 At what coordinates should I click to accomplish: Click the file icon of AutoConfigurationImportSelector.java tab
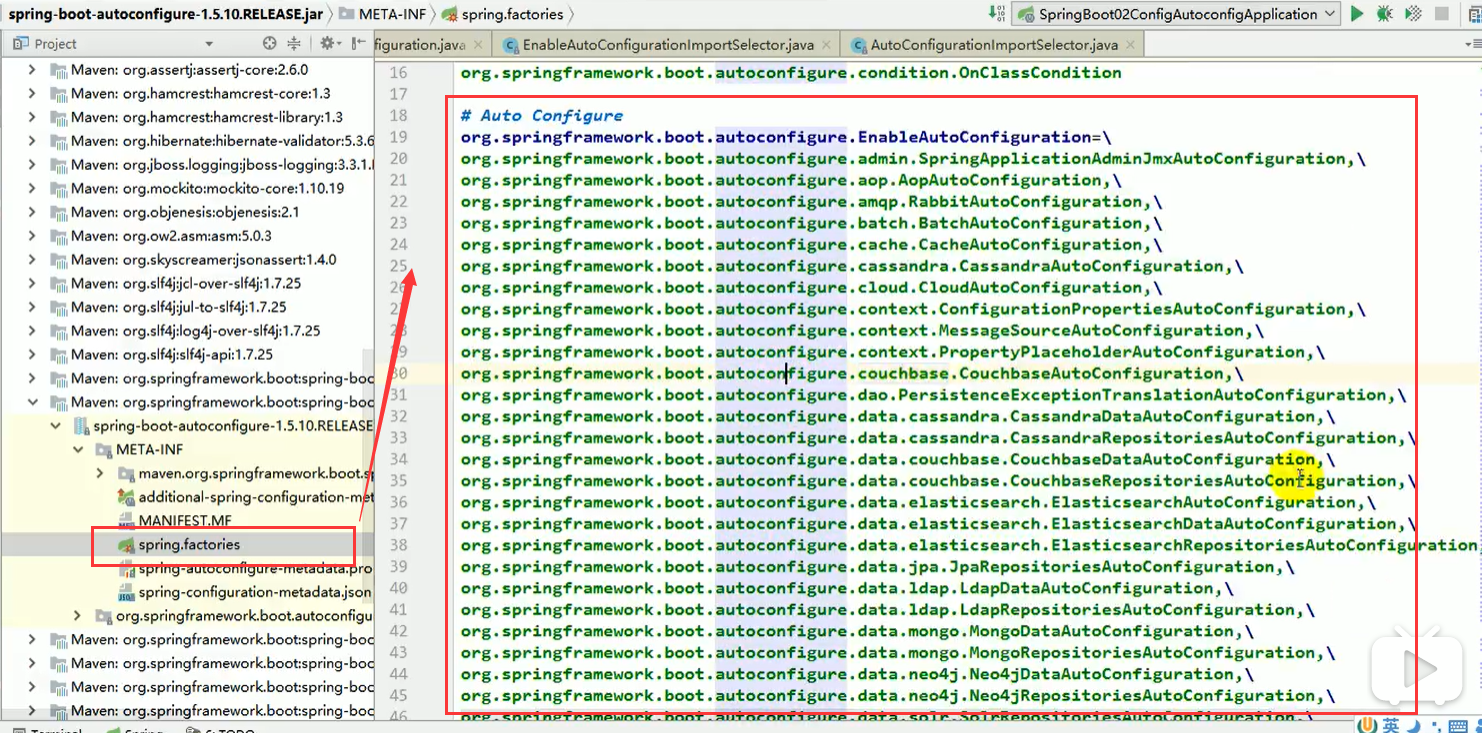(859, 46)
